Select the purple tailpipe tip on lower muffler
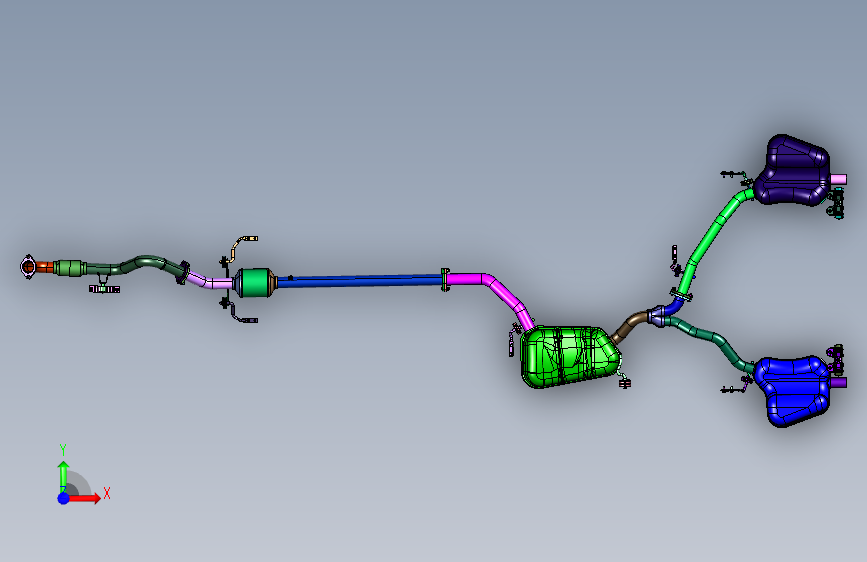The image size is (867, 562). tap(838, 382)
